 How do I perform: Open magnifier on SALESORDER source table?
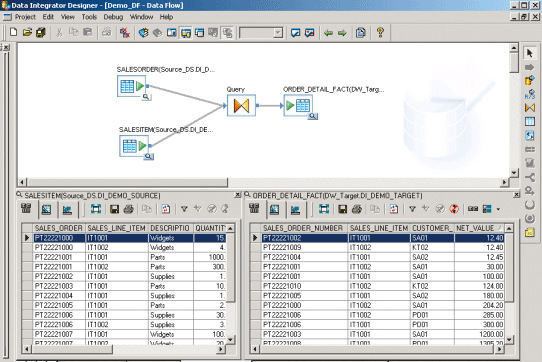coord(146,97)
